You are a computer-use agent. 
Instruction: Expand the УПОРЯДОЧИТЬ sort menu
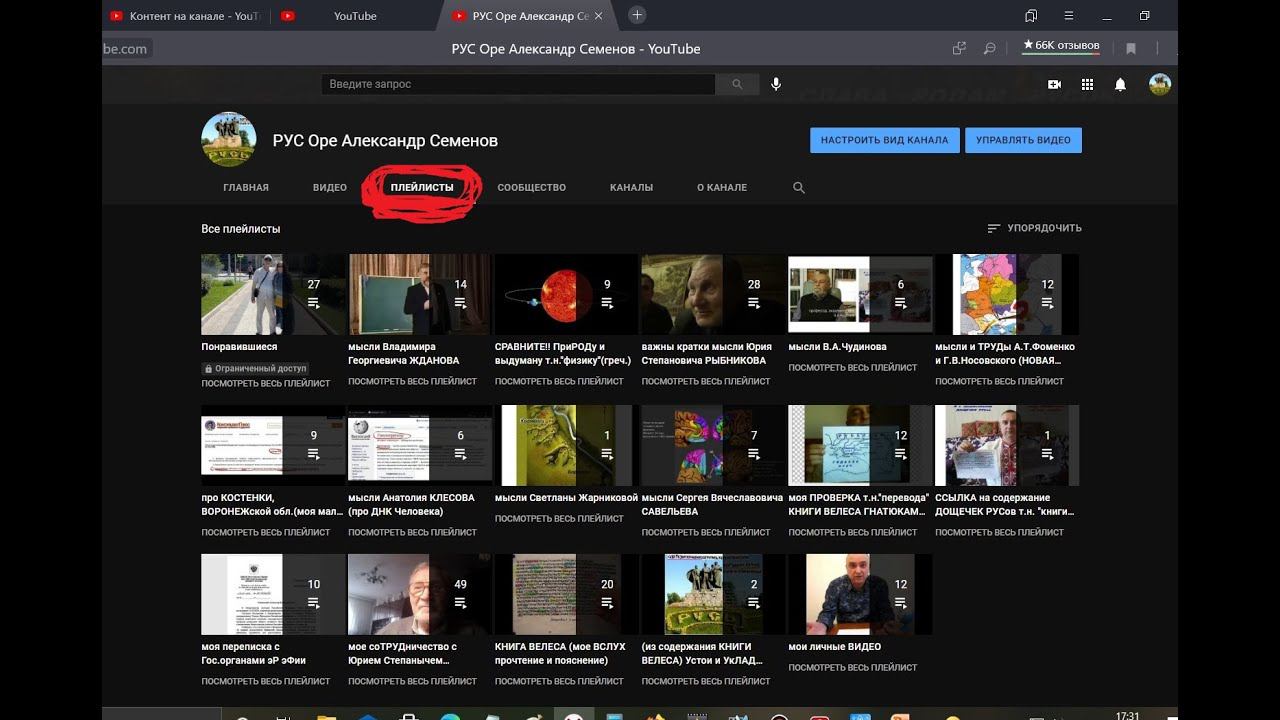1034,228
